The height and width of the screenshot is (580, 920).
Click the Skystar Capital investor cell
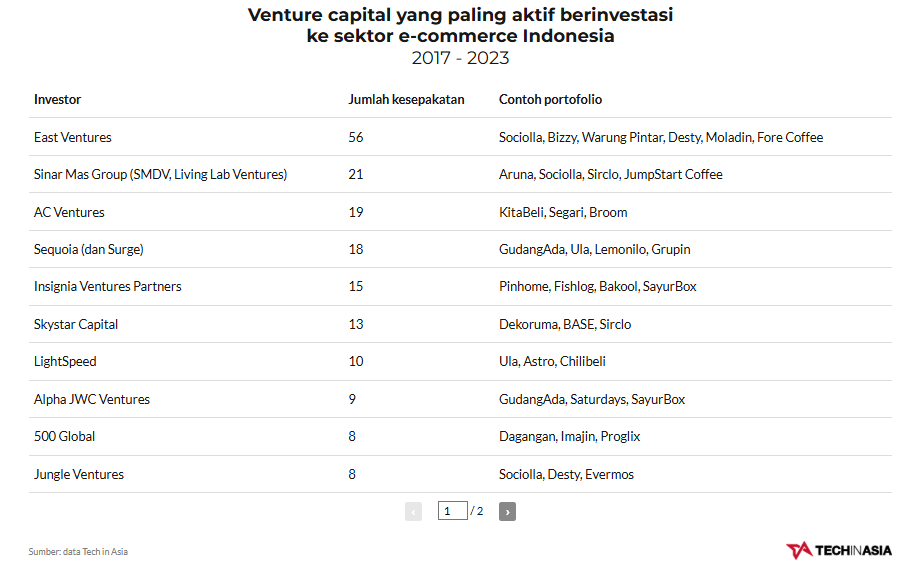click(76, 324)
